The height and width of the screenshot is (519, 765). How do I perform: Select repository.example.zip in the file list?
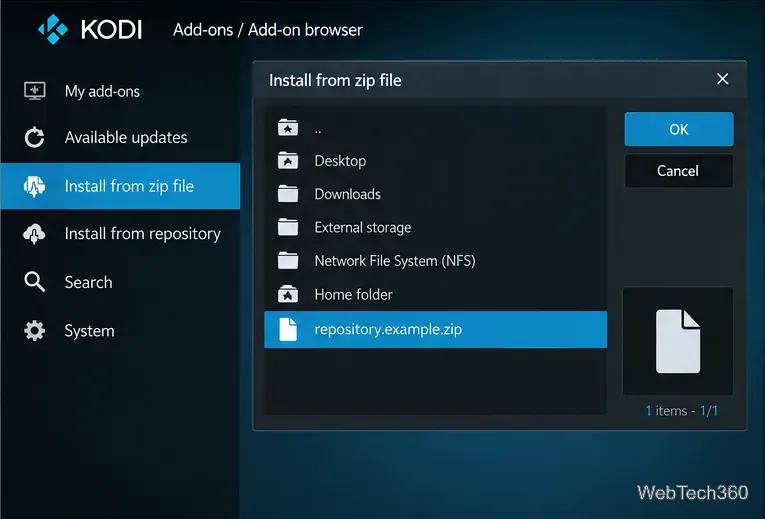435,329
